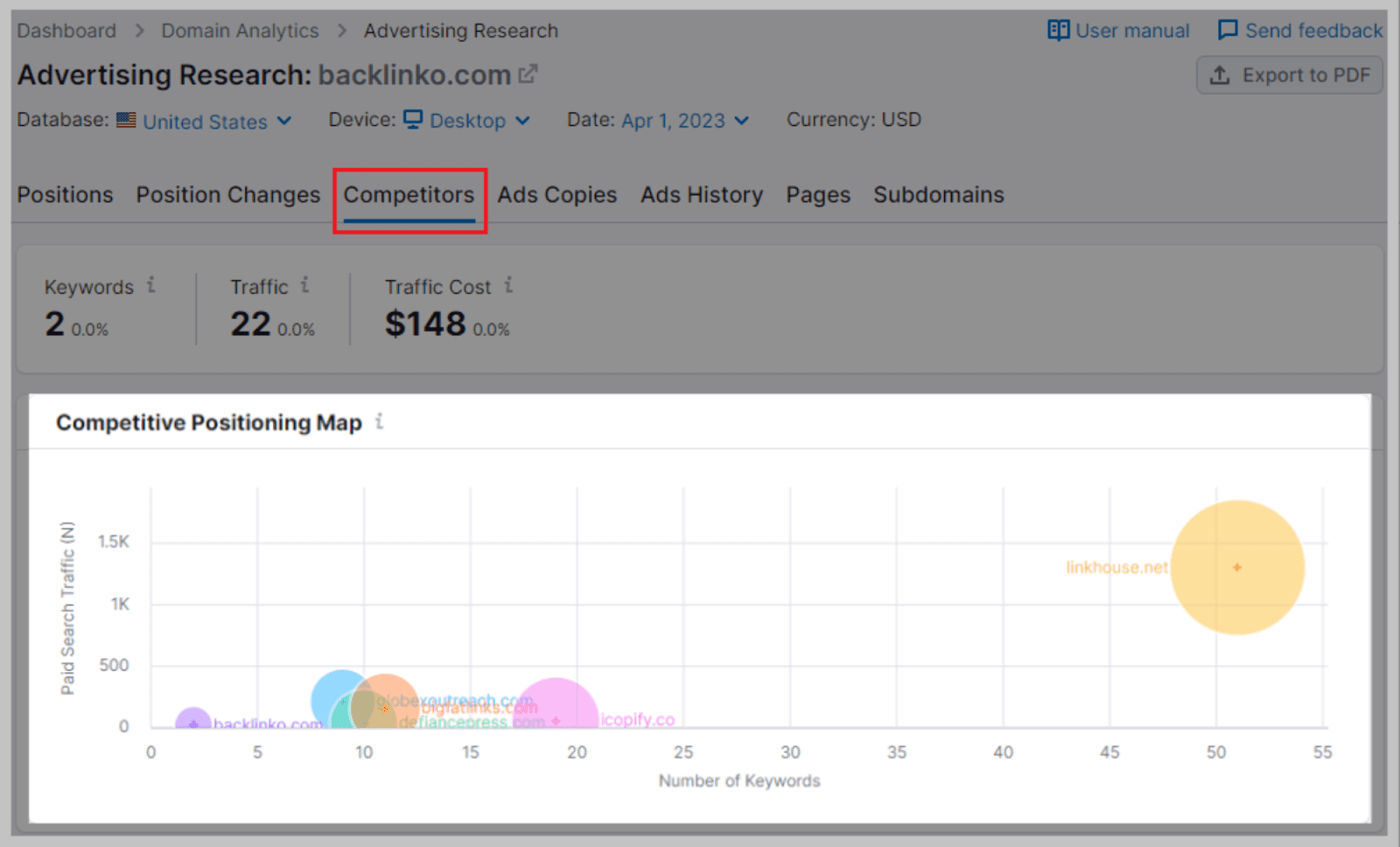The height and width of the screenshot is (847, 1400).
Task: Click the purple backlinko.com bubble
Action: point(192,719)
